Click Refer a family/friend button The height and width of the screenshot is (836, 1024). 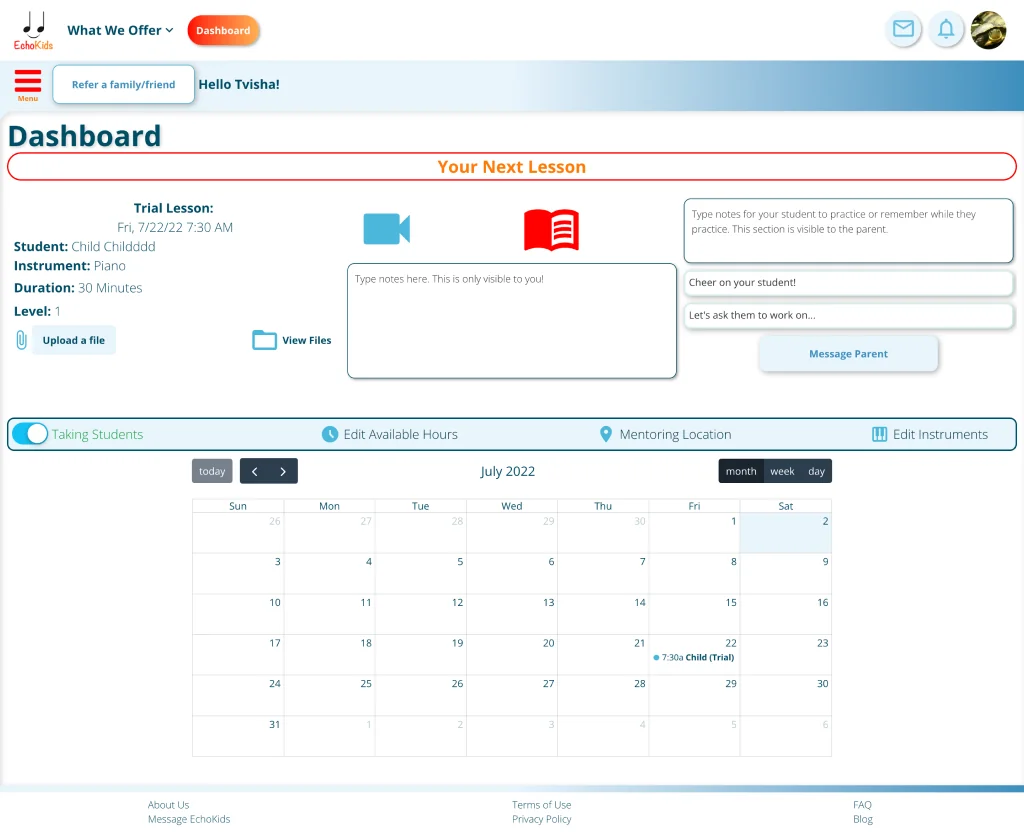coord(123,84)
